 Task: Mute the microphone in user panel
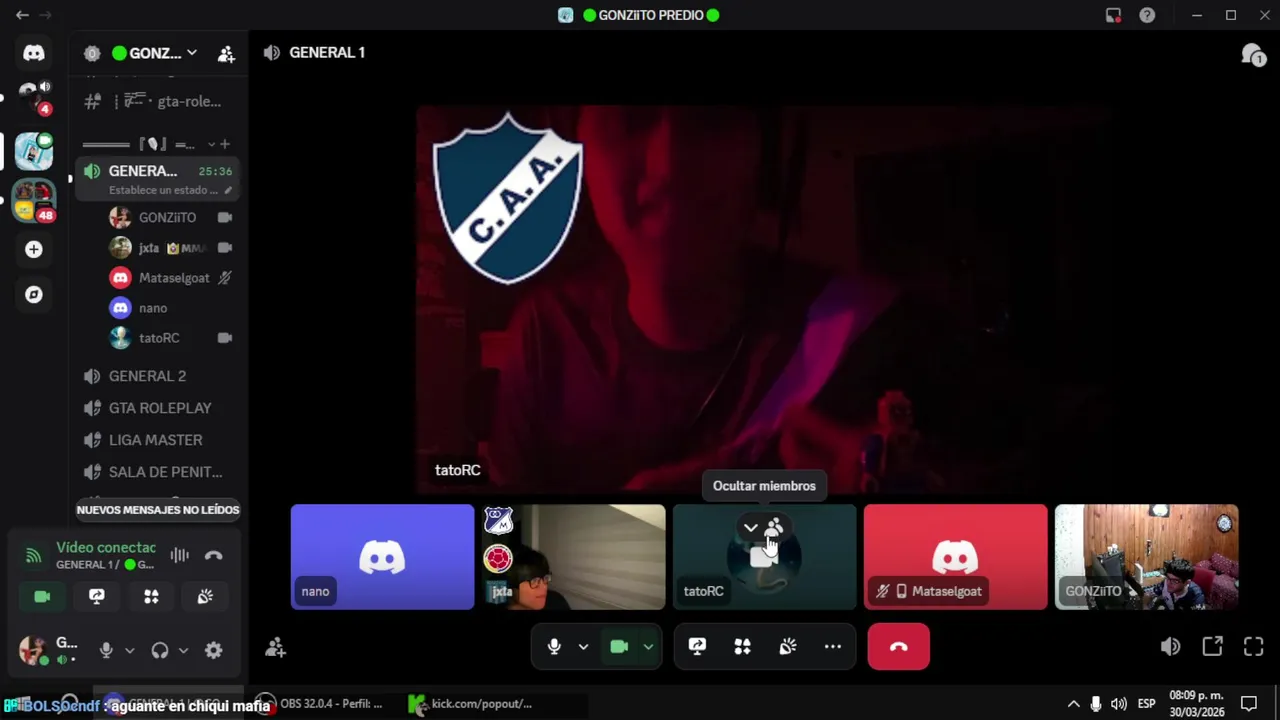[x=106, y=650]
